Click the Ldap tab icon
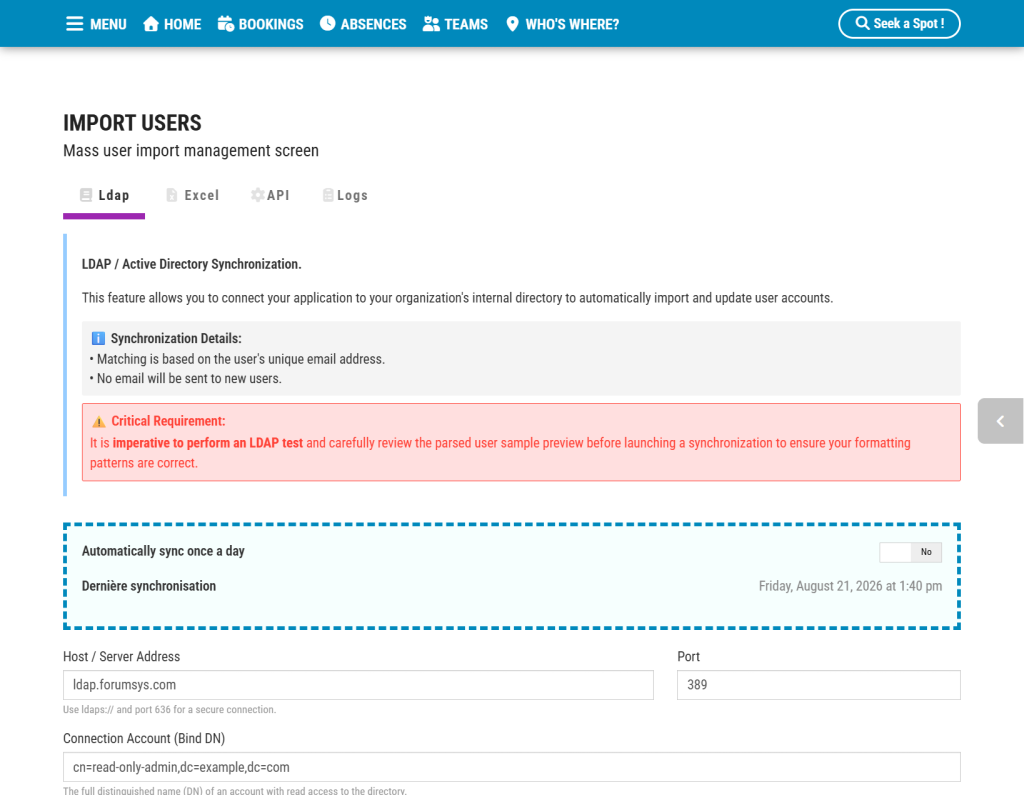Viewport: 1024px width, 795px height. tap(86, 195)
